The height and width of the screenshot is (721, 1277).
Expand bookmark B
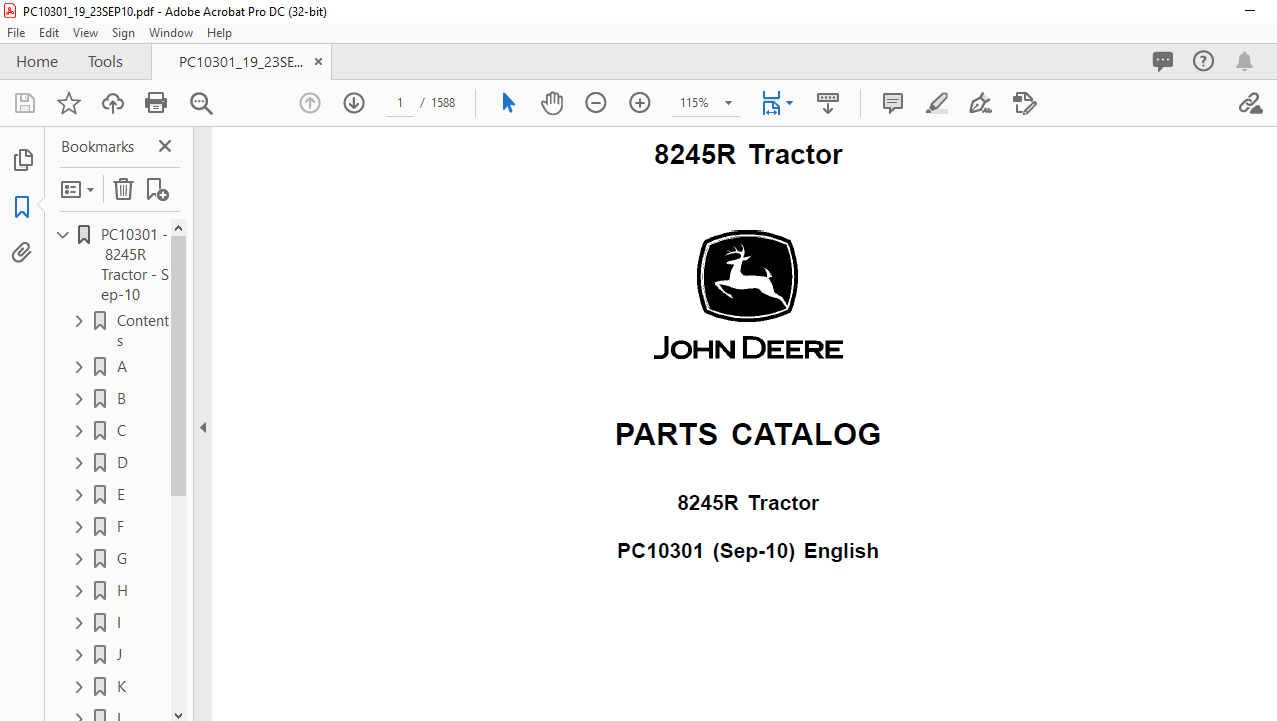[79, 399]
